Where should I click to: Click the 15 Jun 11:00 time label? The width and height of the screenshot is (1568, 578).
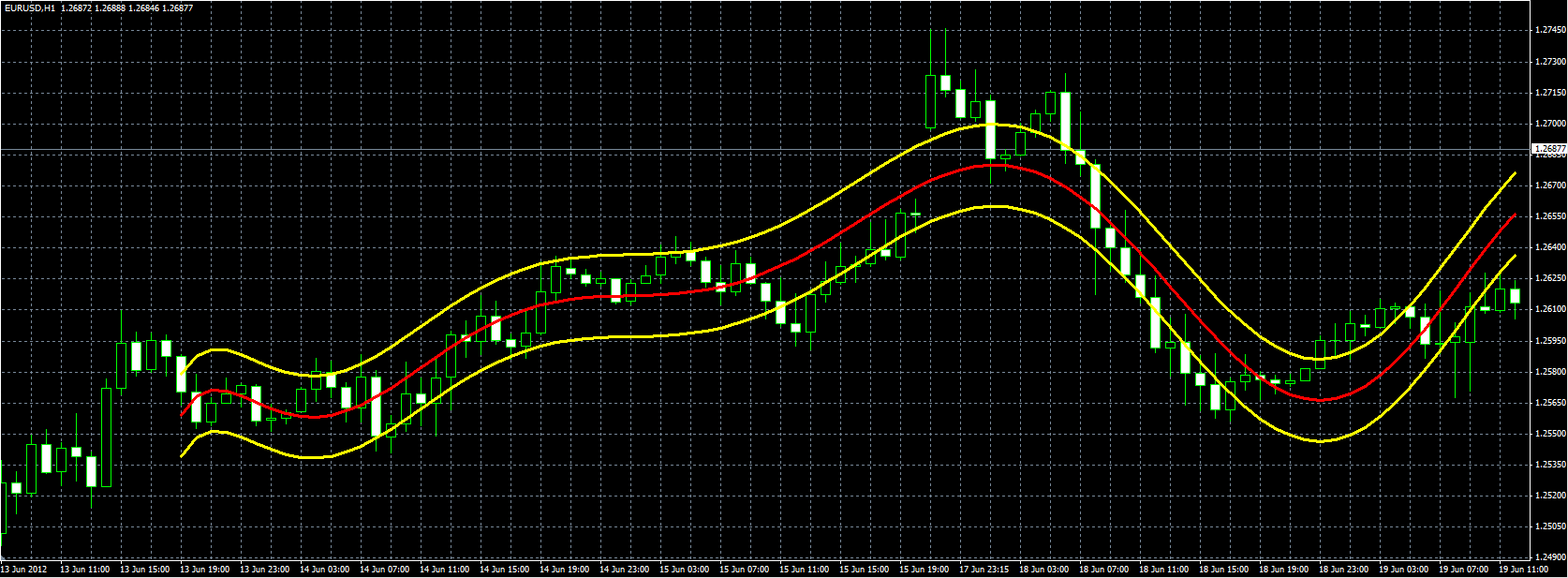pos(804,570)
